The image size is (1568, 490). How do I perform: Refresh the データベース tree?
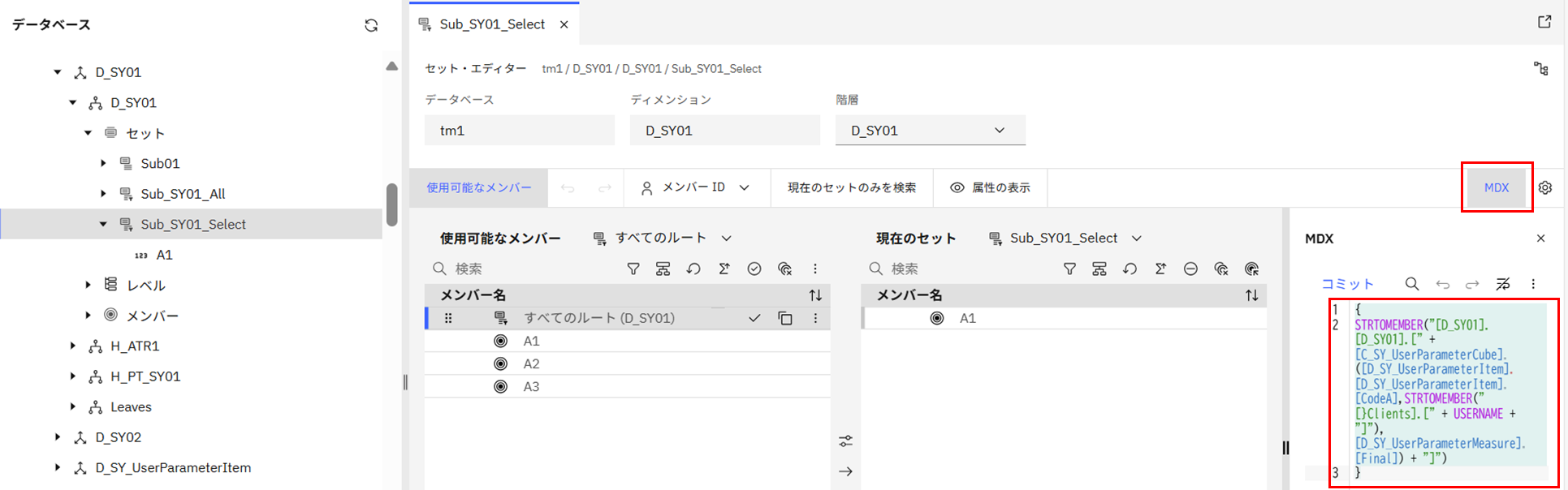tap(371, 25)
